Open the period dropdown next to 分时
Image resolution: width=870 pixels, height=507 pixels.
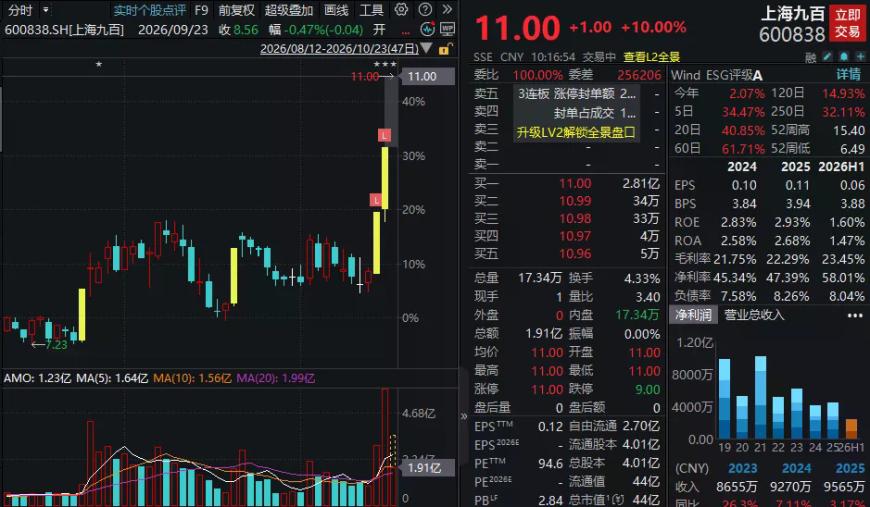coord(46,10)
